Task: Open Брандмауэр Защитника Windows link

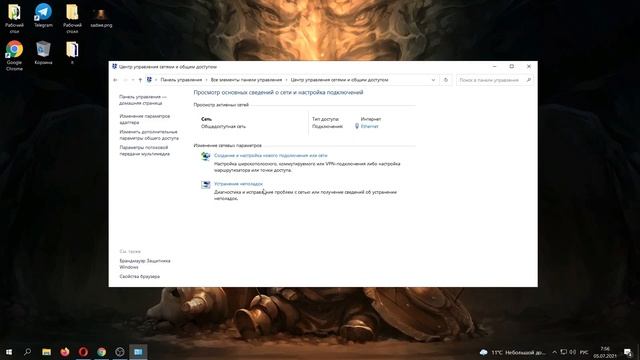Action: 145,264
